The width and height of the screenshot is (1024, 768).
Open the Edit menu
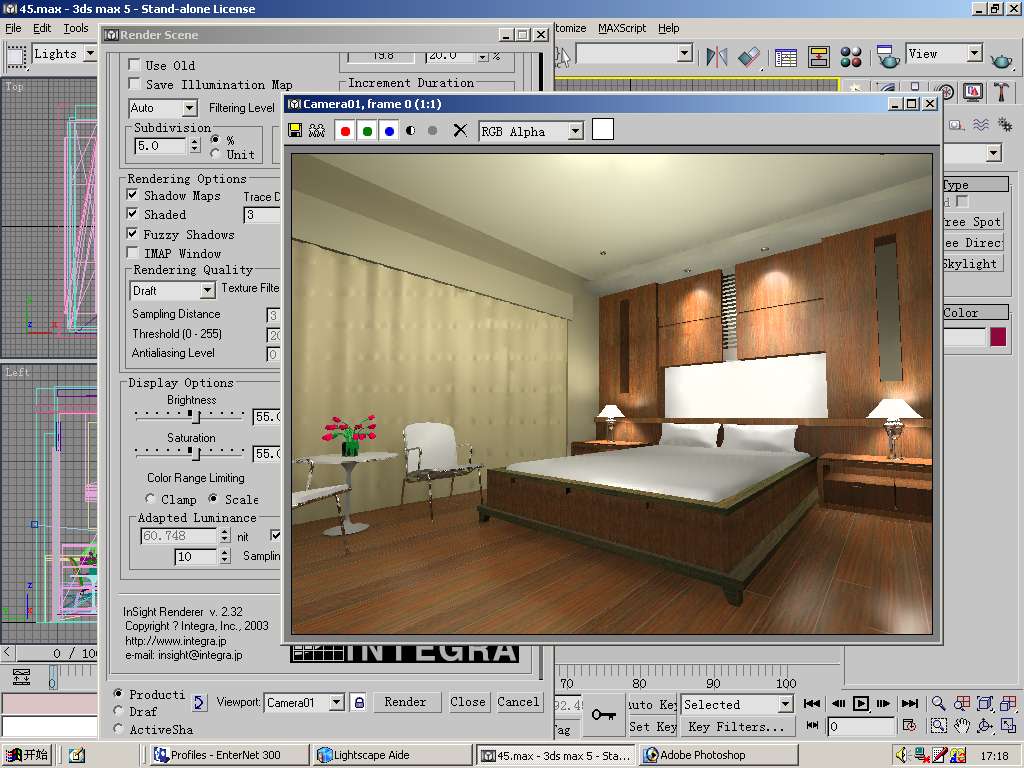coord(42,28)
